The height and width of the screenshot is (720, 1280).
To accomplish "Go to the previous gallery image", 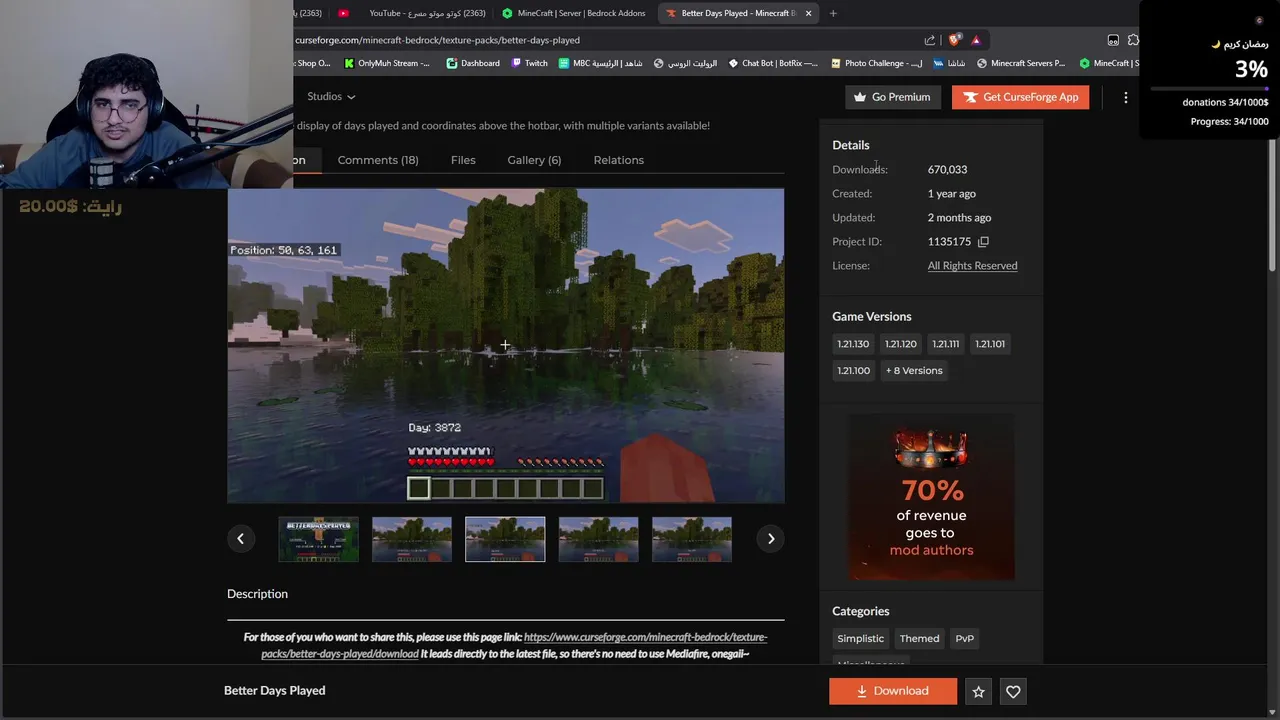I will pos(240,538).
